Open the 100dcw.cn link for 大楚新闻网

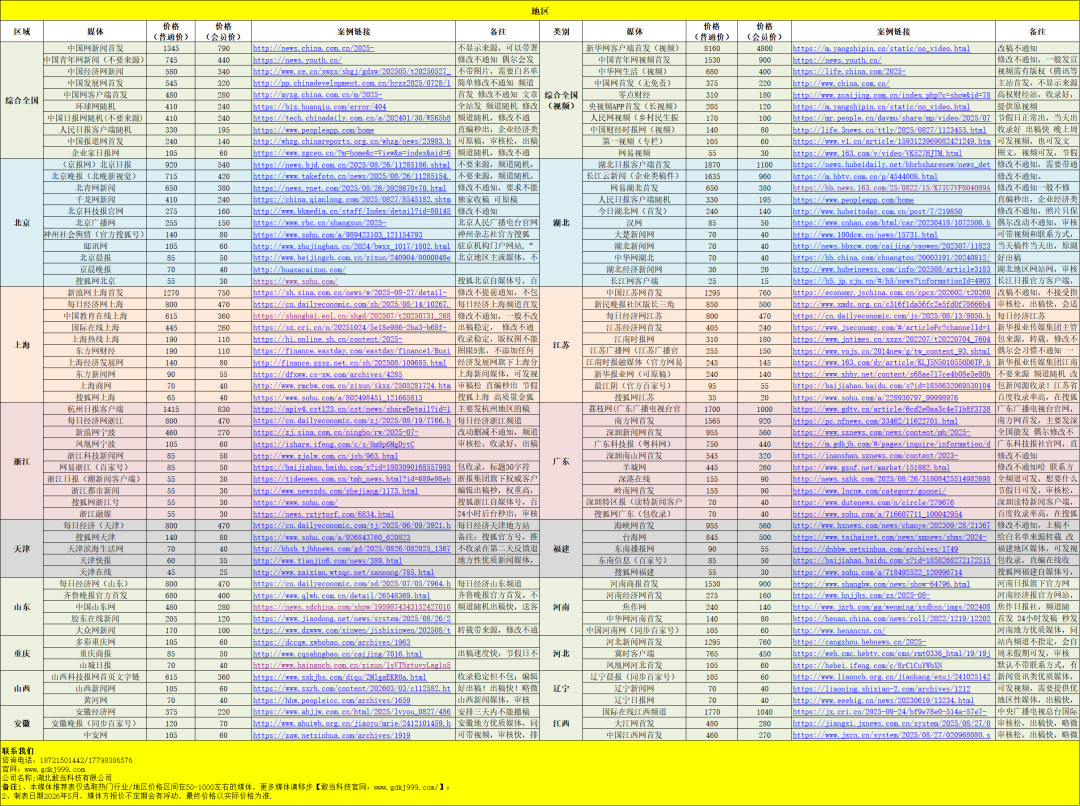point(864,234)
